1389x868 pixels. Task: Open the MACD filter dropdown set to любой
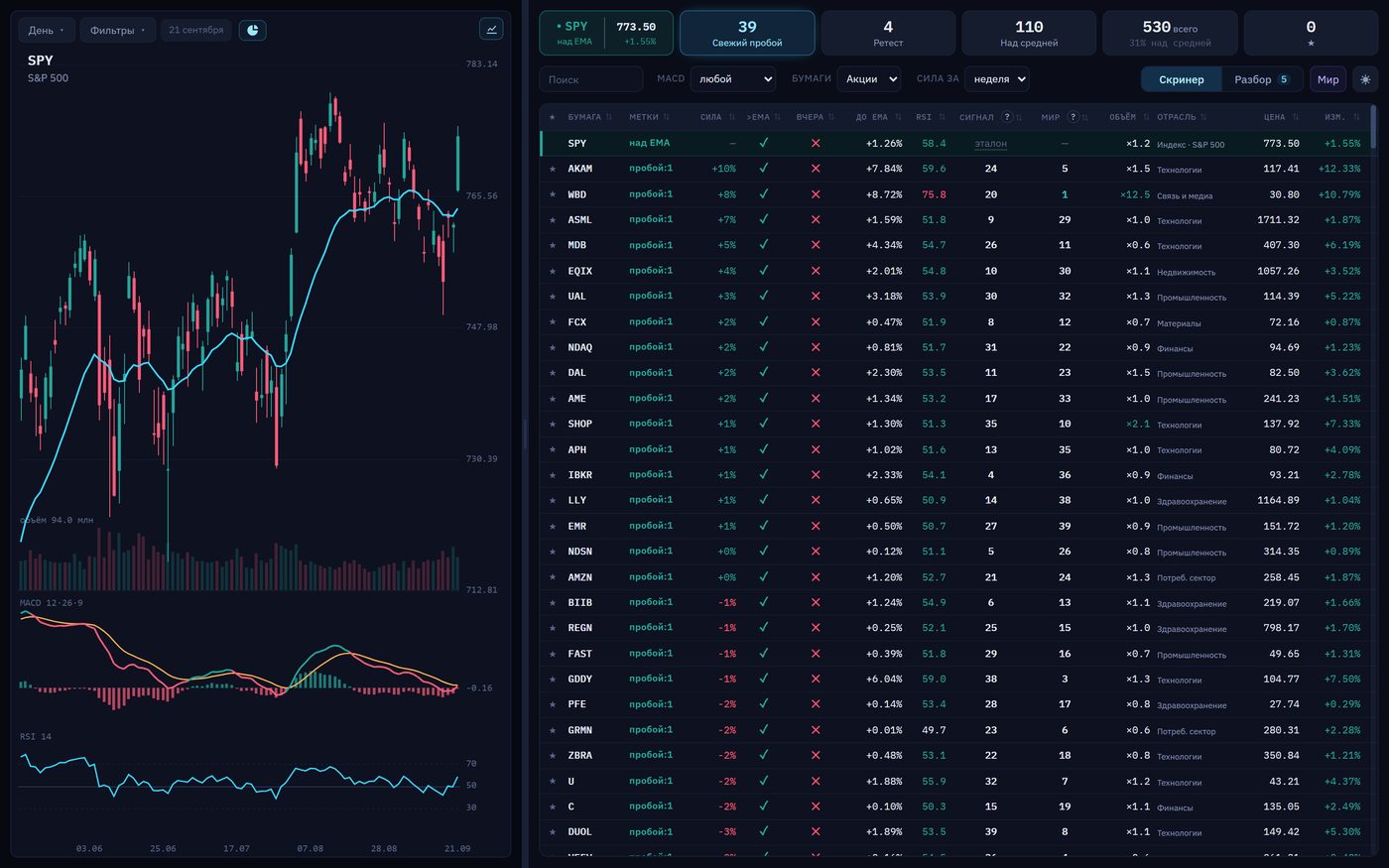click(x=732, y=79)
